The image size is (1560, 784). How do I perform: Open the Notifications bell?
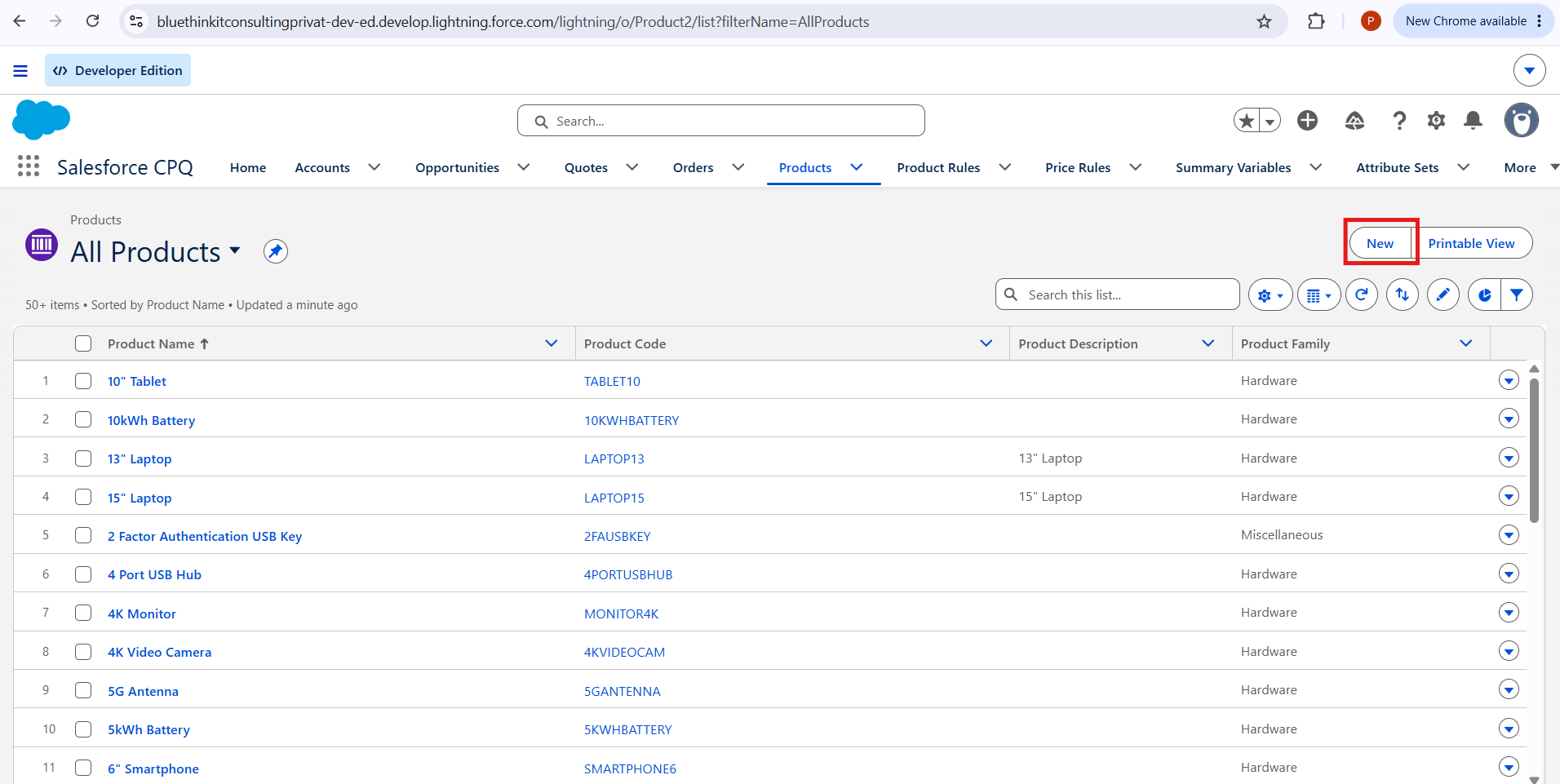[x=1473, y=121]
